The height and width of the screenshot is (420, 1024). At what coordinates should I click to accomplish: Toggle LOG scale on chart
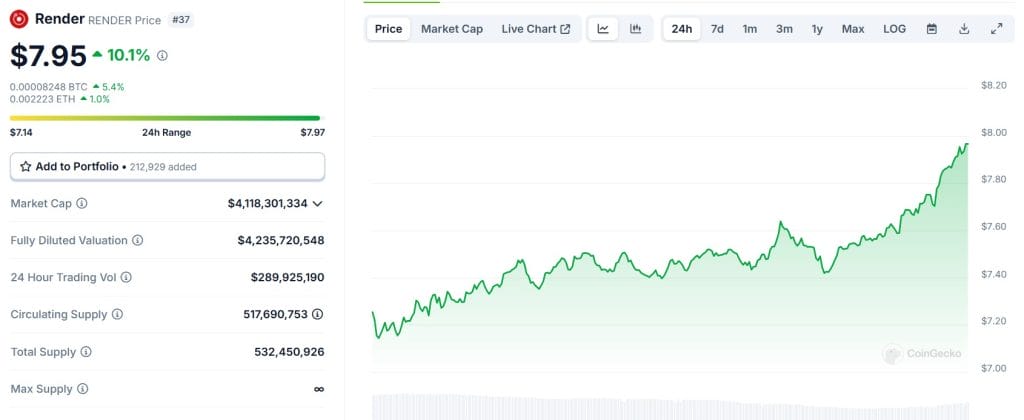click(895, 29)
